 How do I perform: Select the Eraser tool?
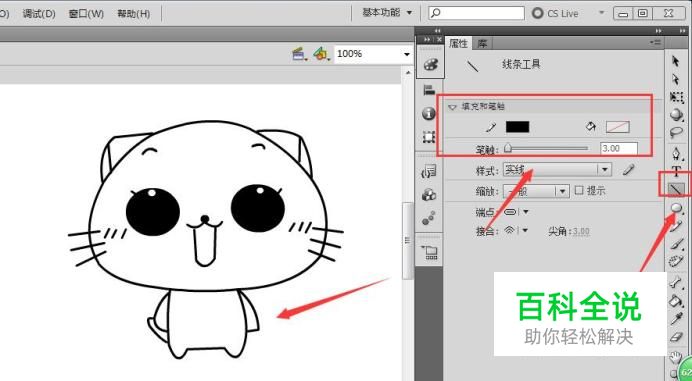pyautogui.click(x=676, y=337)
